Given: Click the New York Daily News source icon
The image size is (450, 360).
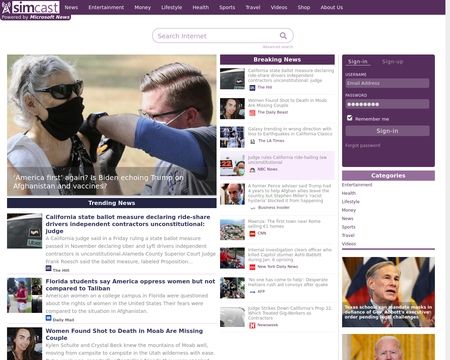Looking at the screenshot, I should point(252,267).
